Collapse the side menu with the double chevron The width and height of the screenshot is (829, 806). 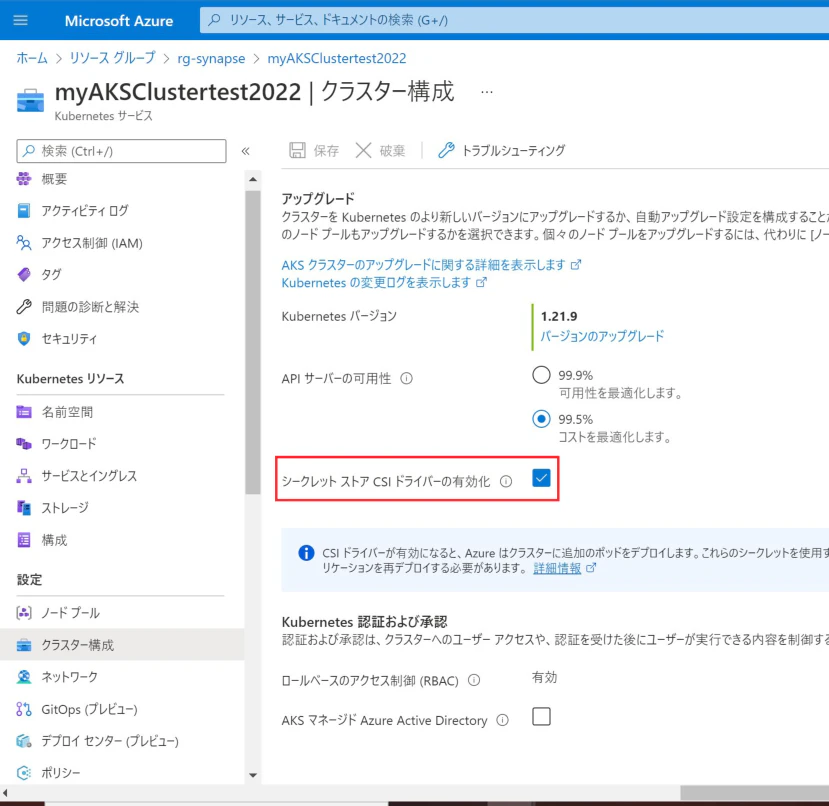tap(245, 151)
